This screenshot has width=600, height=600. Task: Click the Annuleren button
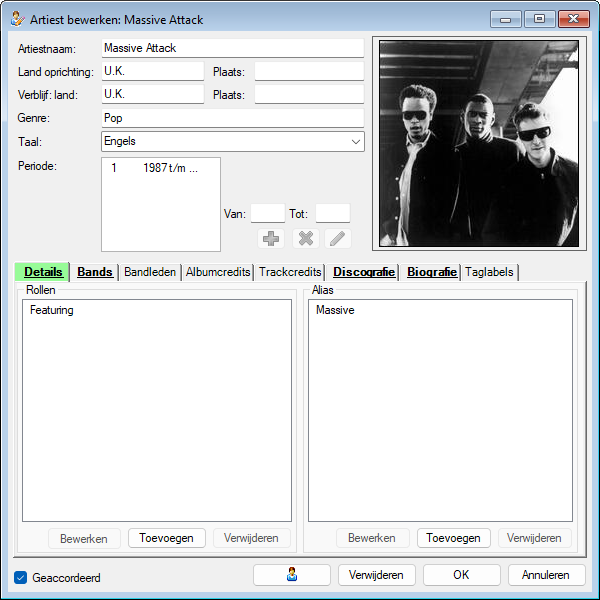[x=546, y=575]
